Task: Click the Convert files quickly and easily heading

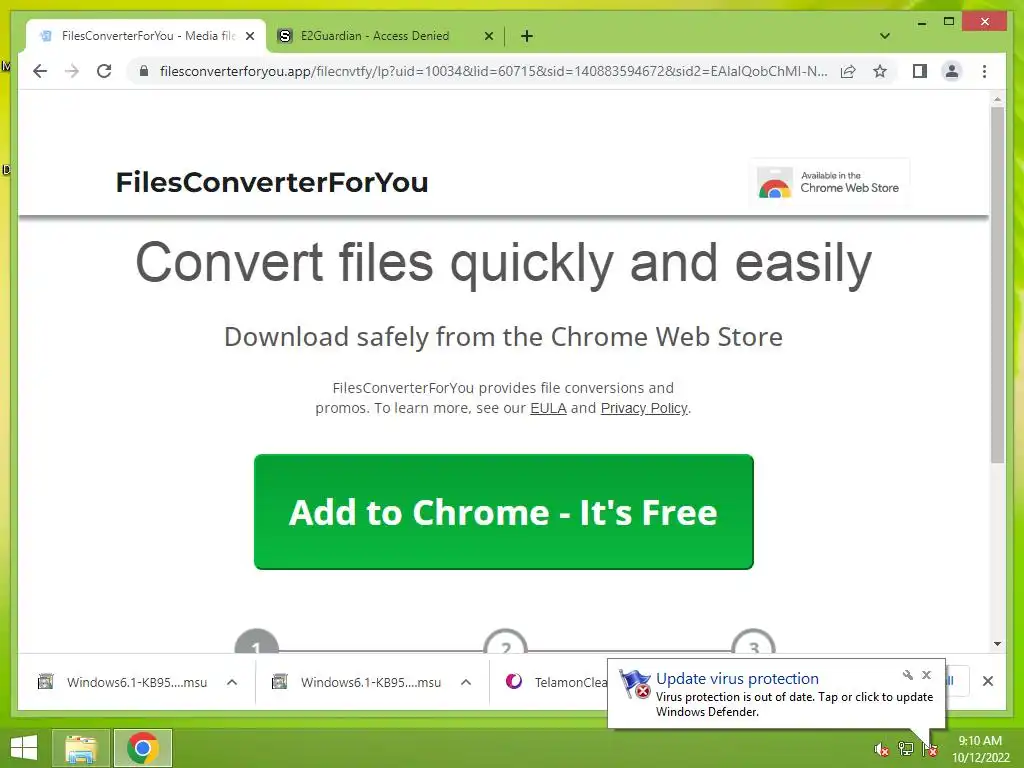Action: [x=504, y=263]
